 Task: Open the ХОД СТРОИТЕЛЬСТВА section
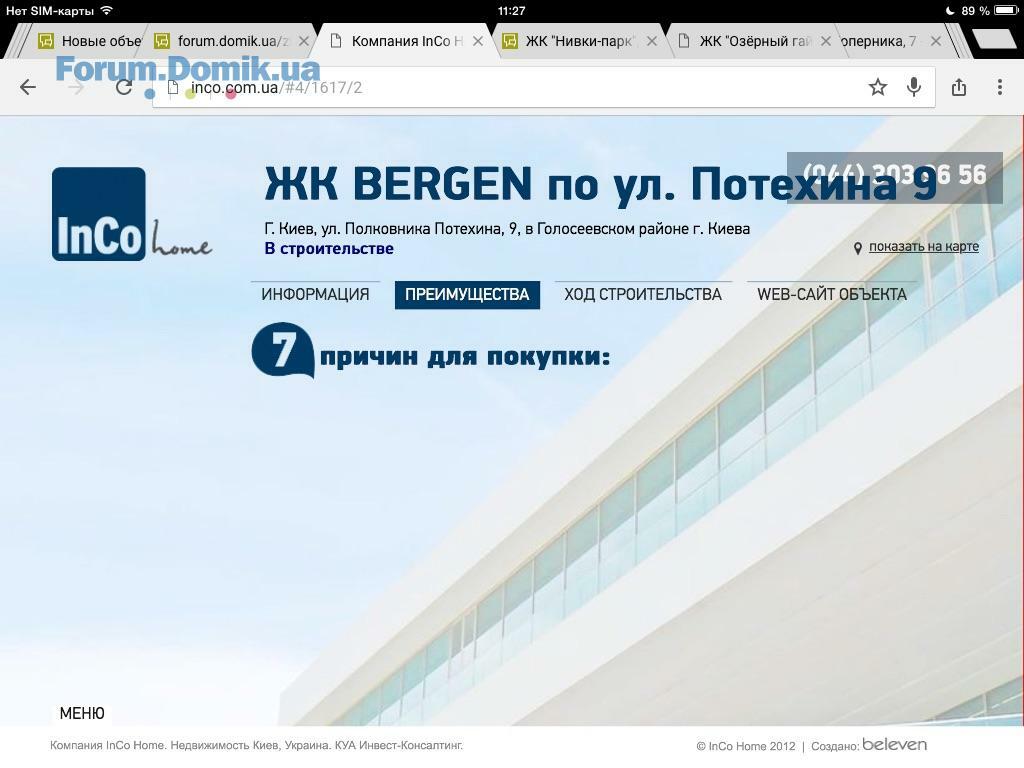643,295
